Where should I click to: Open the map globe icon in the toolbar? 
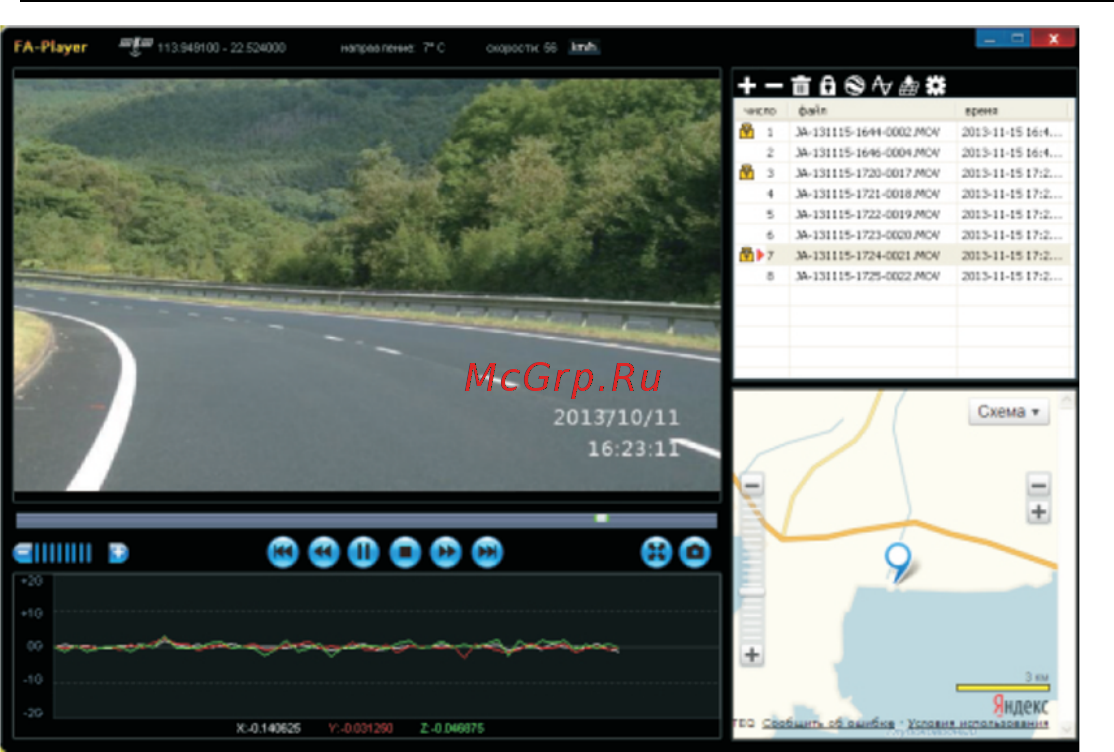point(855,86)
